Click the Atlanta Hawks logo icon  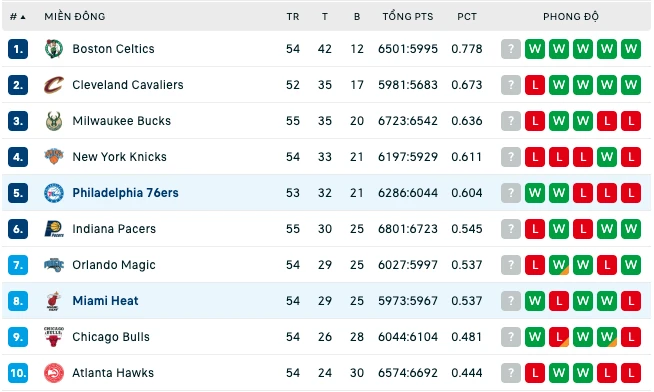[54, 373]
